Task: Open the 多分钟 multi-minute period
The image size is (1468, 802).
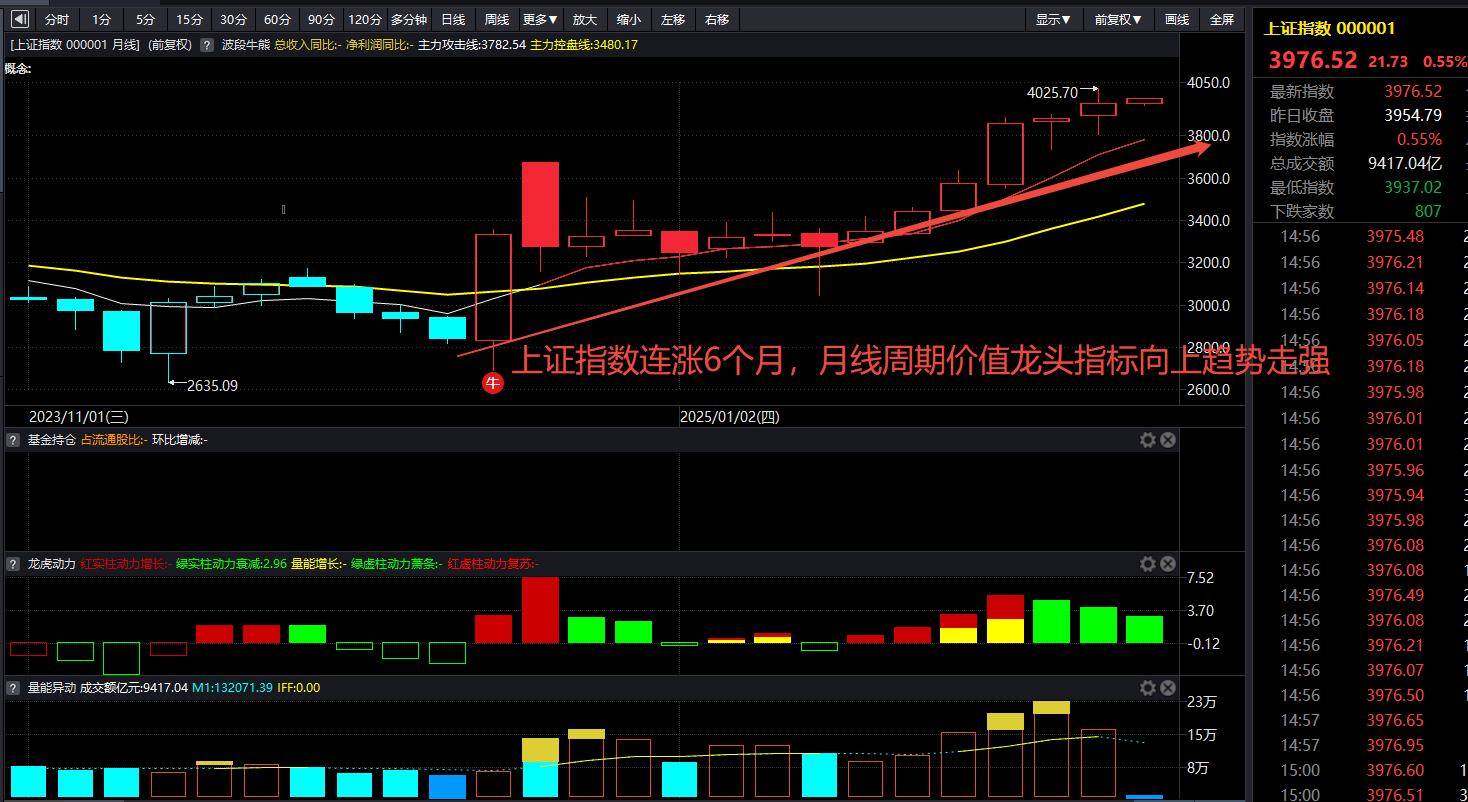Action: pyautogui.click(x=409, y=19)
